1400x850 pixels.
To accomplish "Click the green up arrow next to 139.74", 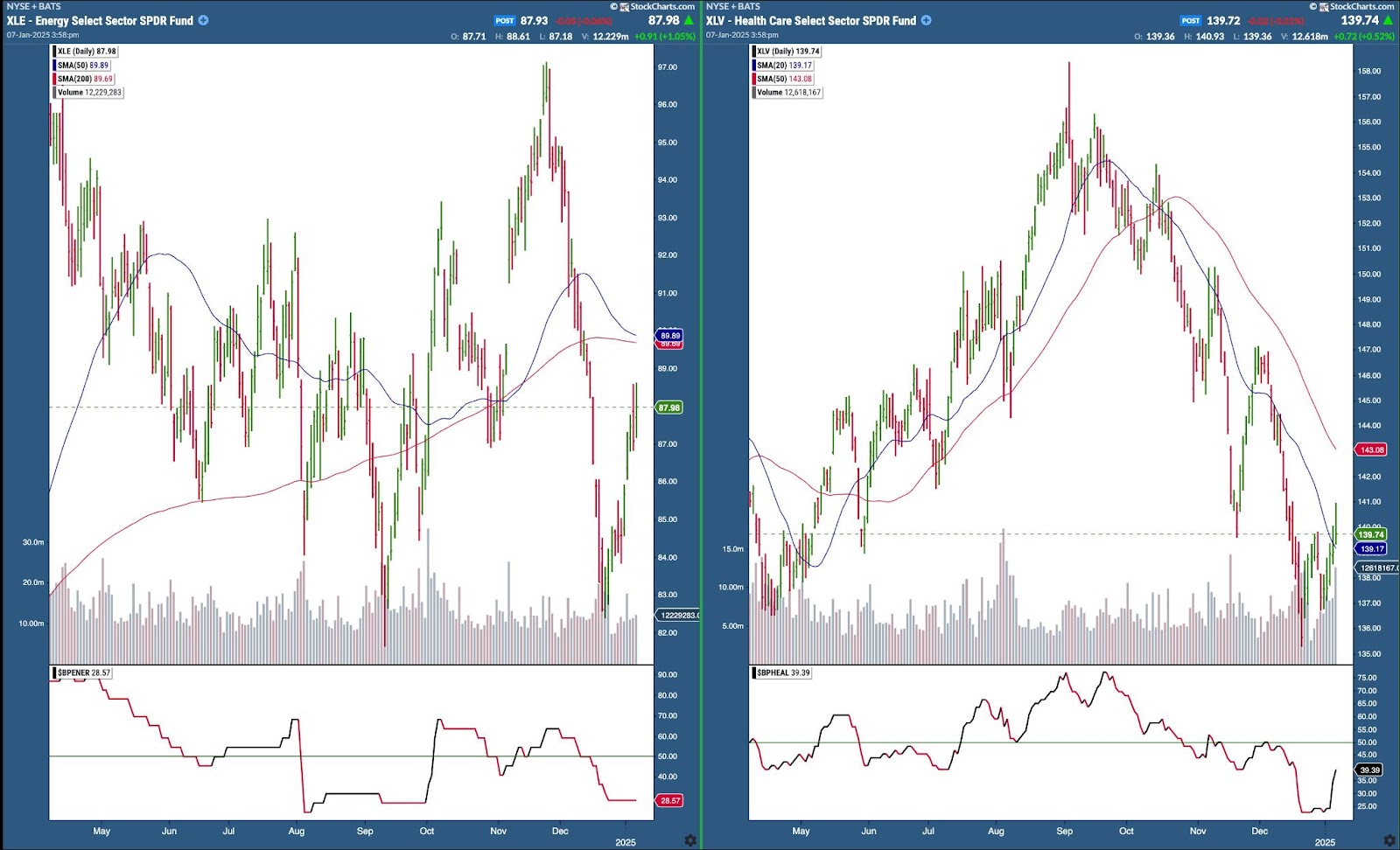I will (1389, 20).
